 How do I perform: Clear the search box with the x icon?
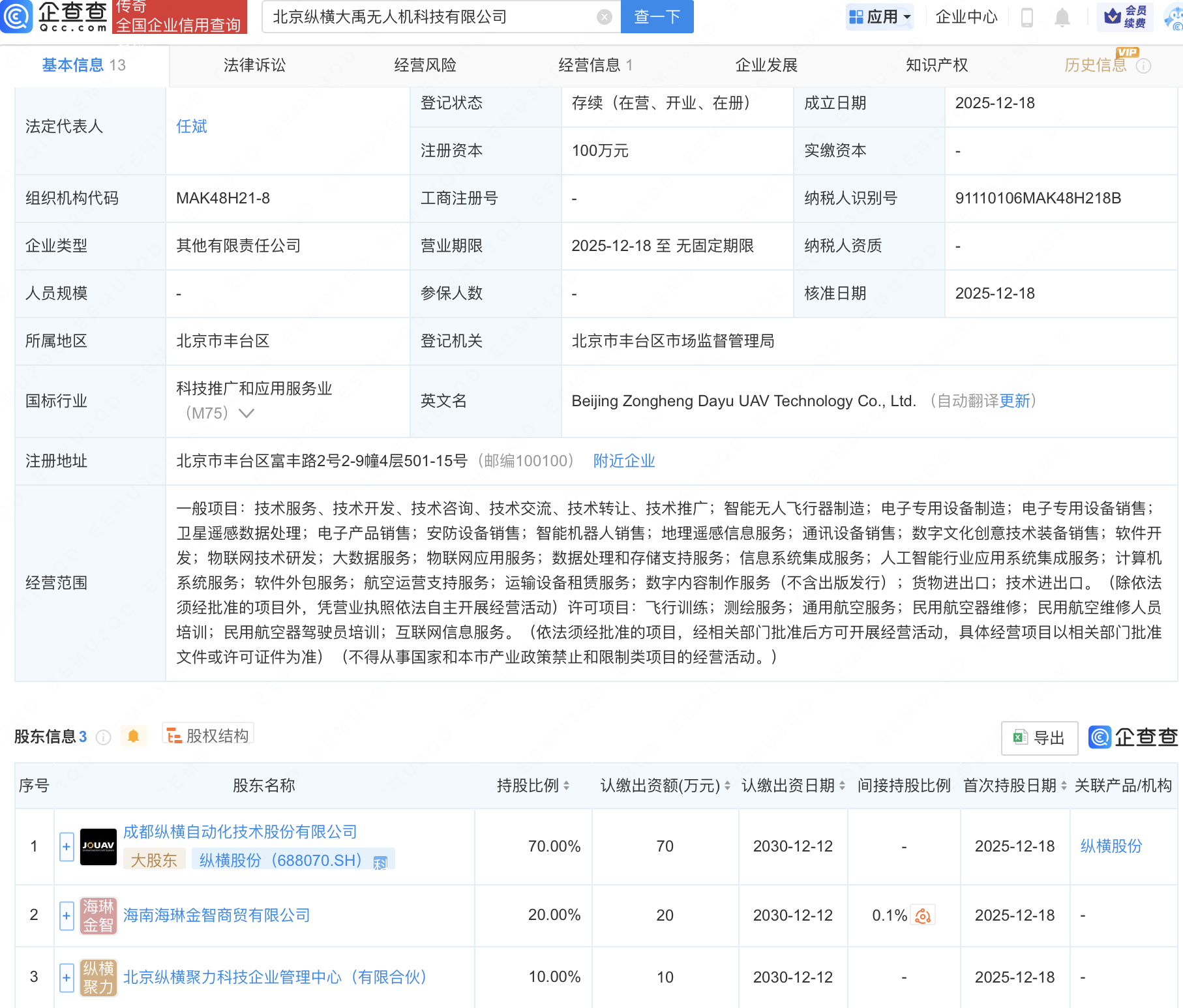[603, 17]
